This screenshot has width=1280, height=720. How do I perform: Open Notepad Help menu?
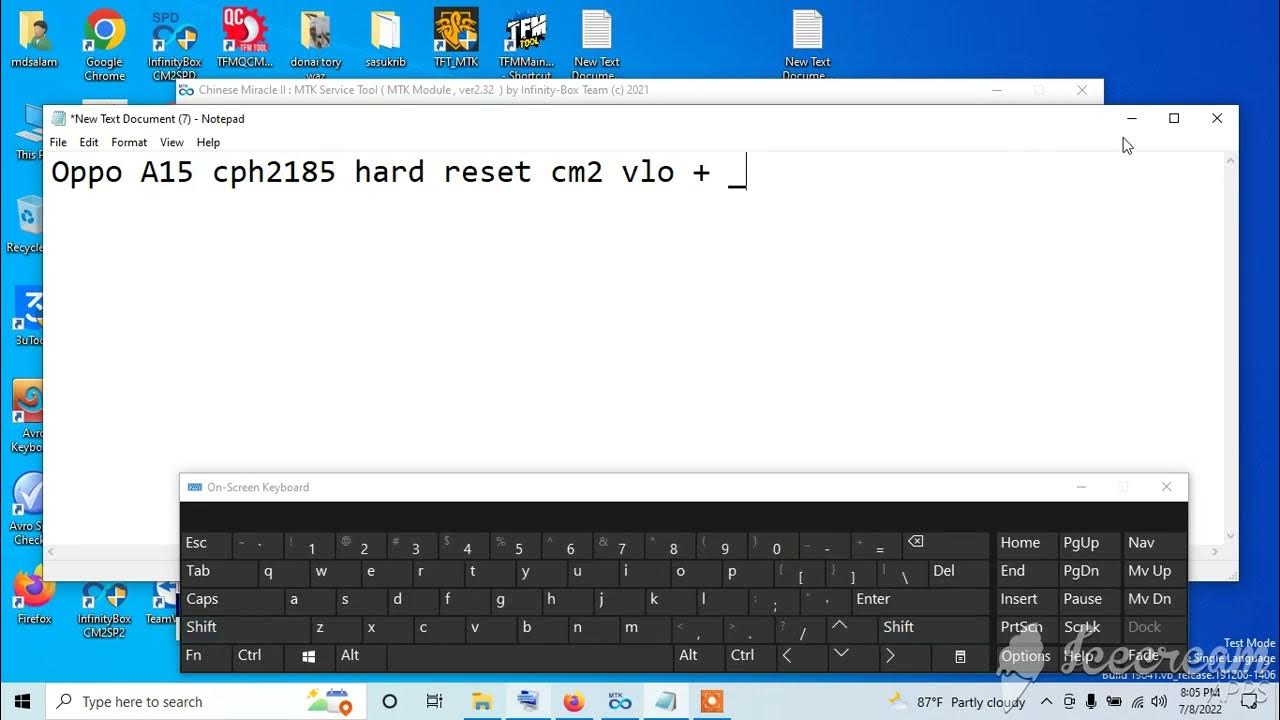[x=208, y=142]
